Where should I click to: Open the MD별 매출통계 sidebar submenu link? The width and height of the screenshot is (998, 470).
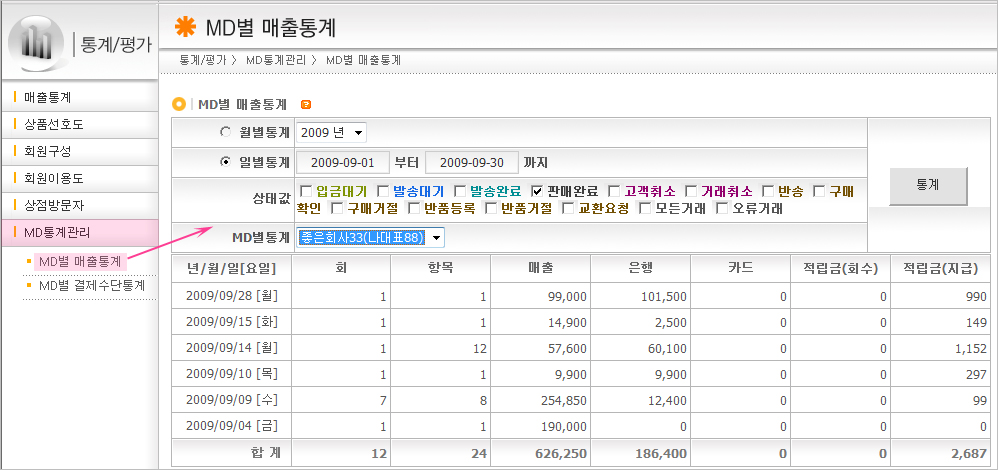click(79, 262)
